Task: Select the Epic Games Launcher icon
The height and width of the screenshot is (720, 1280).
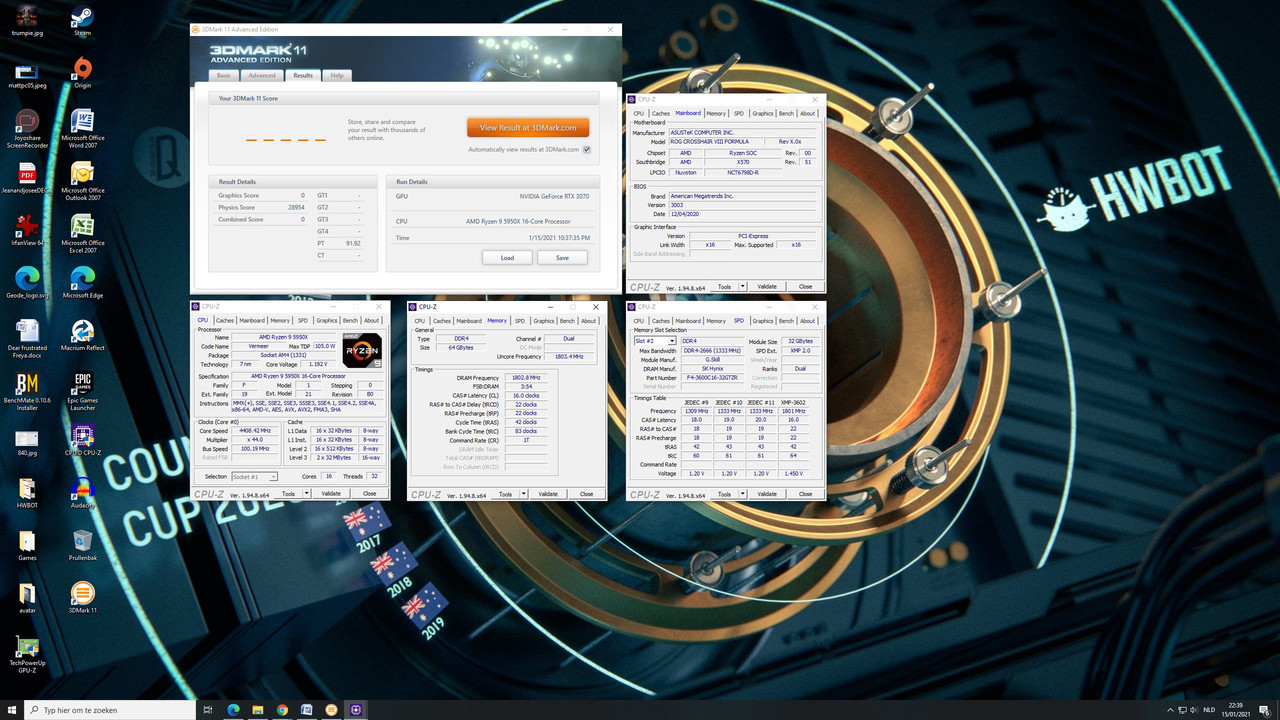Action: [82, 391]
